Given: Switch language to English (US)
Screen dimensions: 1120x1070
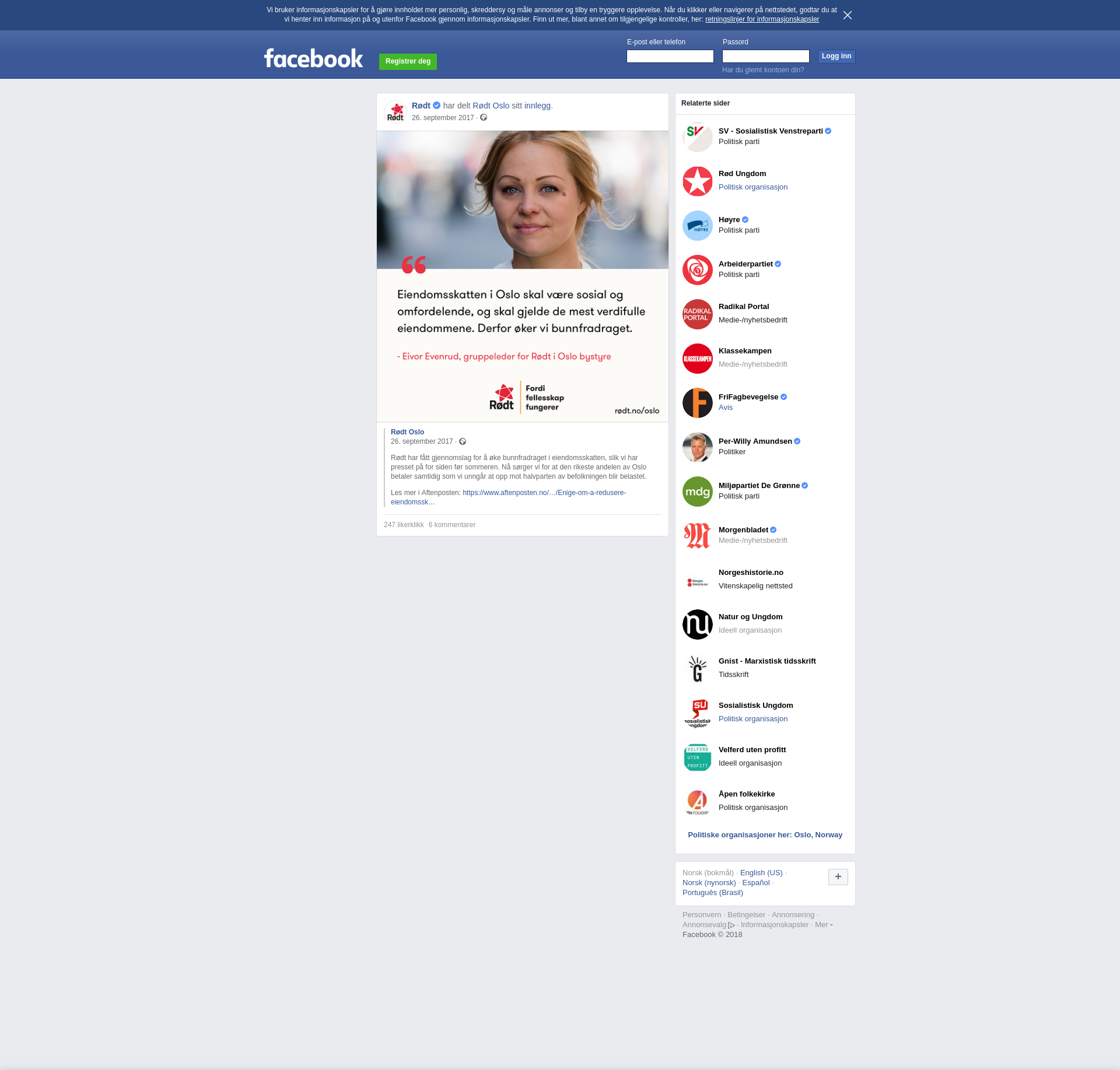Looking at the screenshot, I should (761, 873).
